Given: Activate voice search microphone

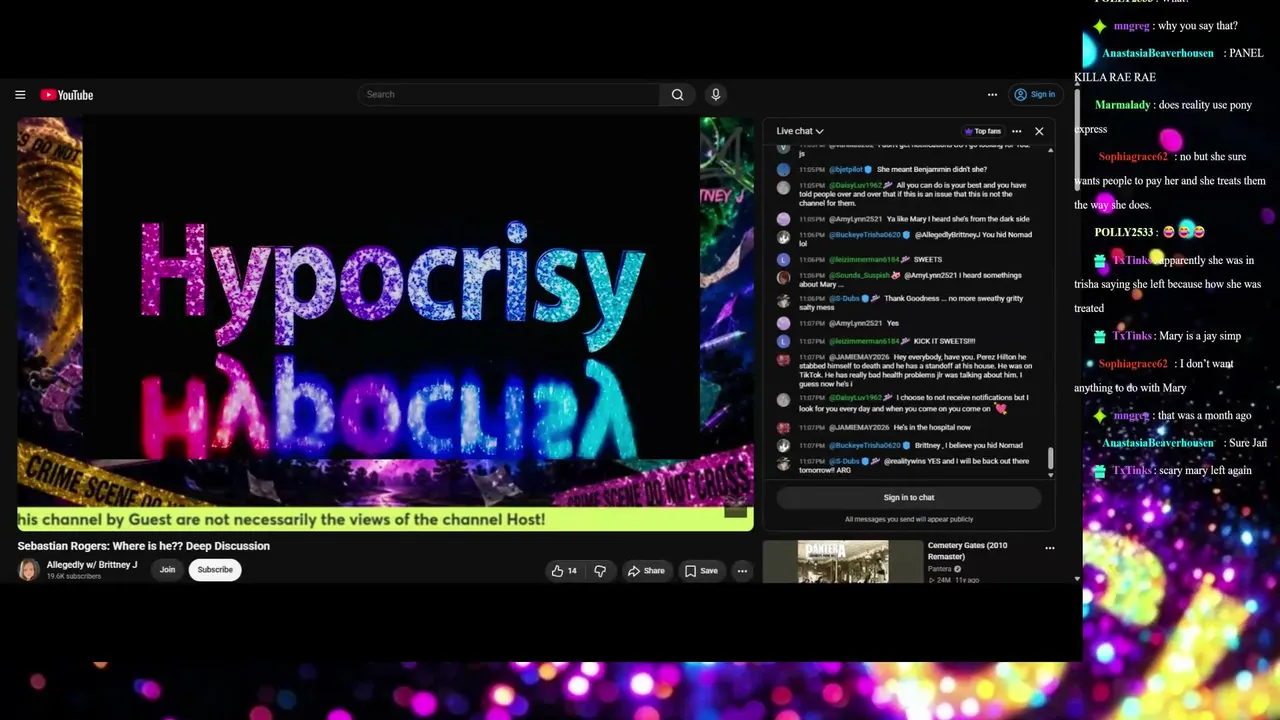Looking at the screenshot, I should click(715, 95).
